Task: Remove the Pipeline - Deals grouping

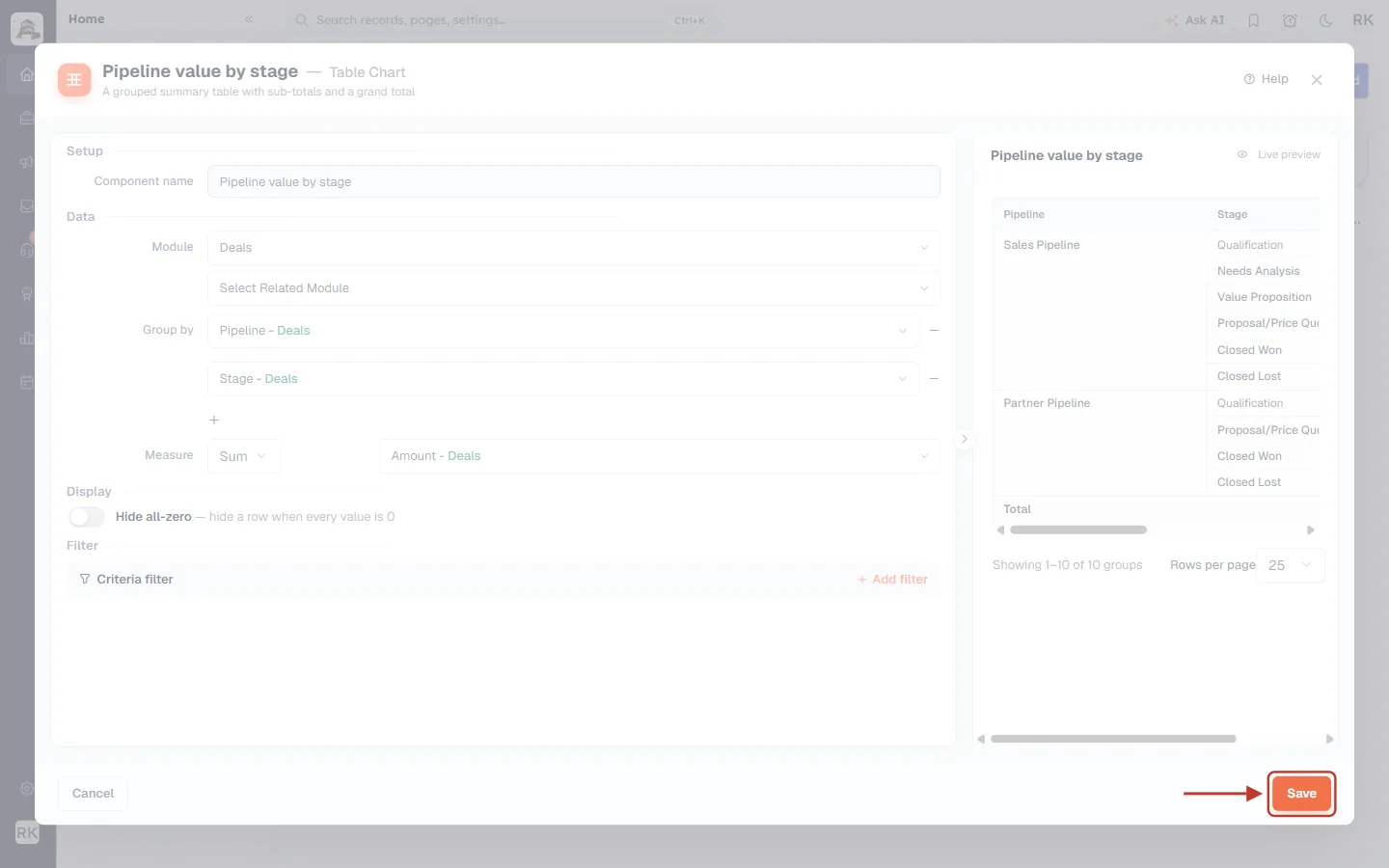Action: pyautogui.click(x=934, y=331)
